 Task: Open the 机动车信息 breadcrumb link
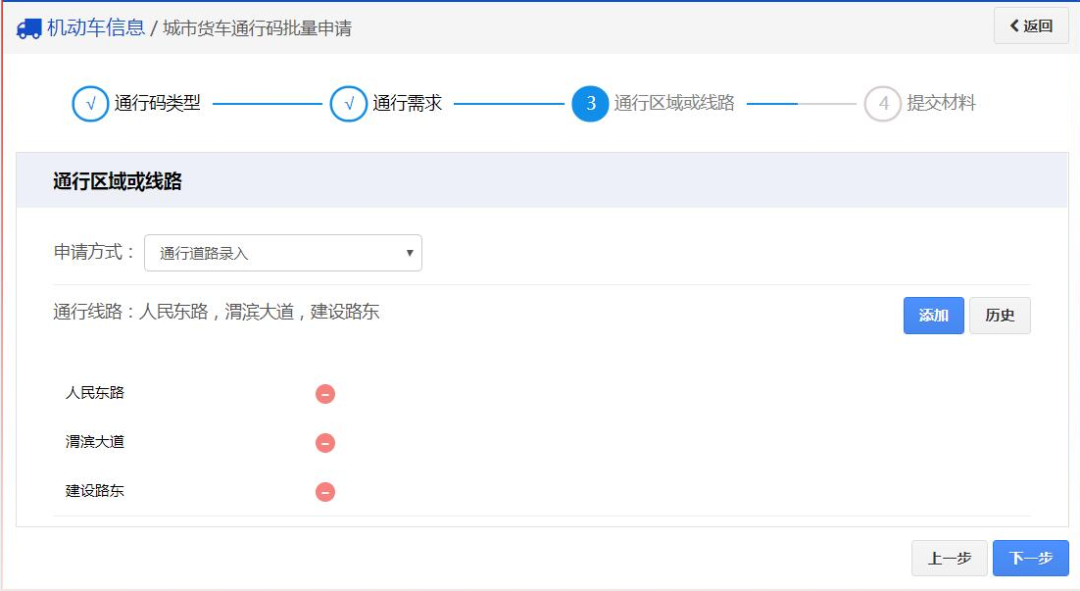coord(96,28)
